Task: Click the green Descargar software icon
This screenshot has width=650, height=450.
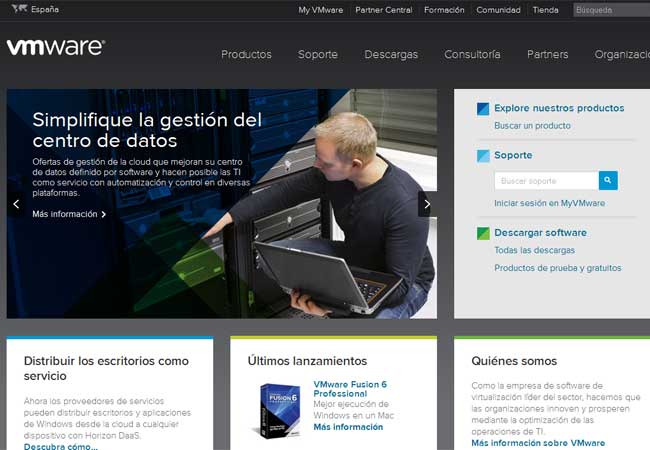Action: click(483, 233)
